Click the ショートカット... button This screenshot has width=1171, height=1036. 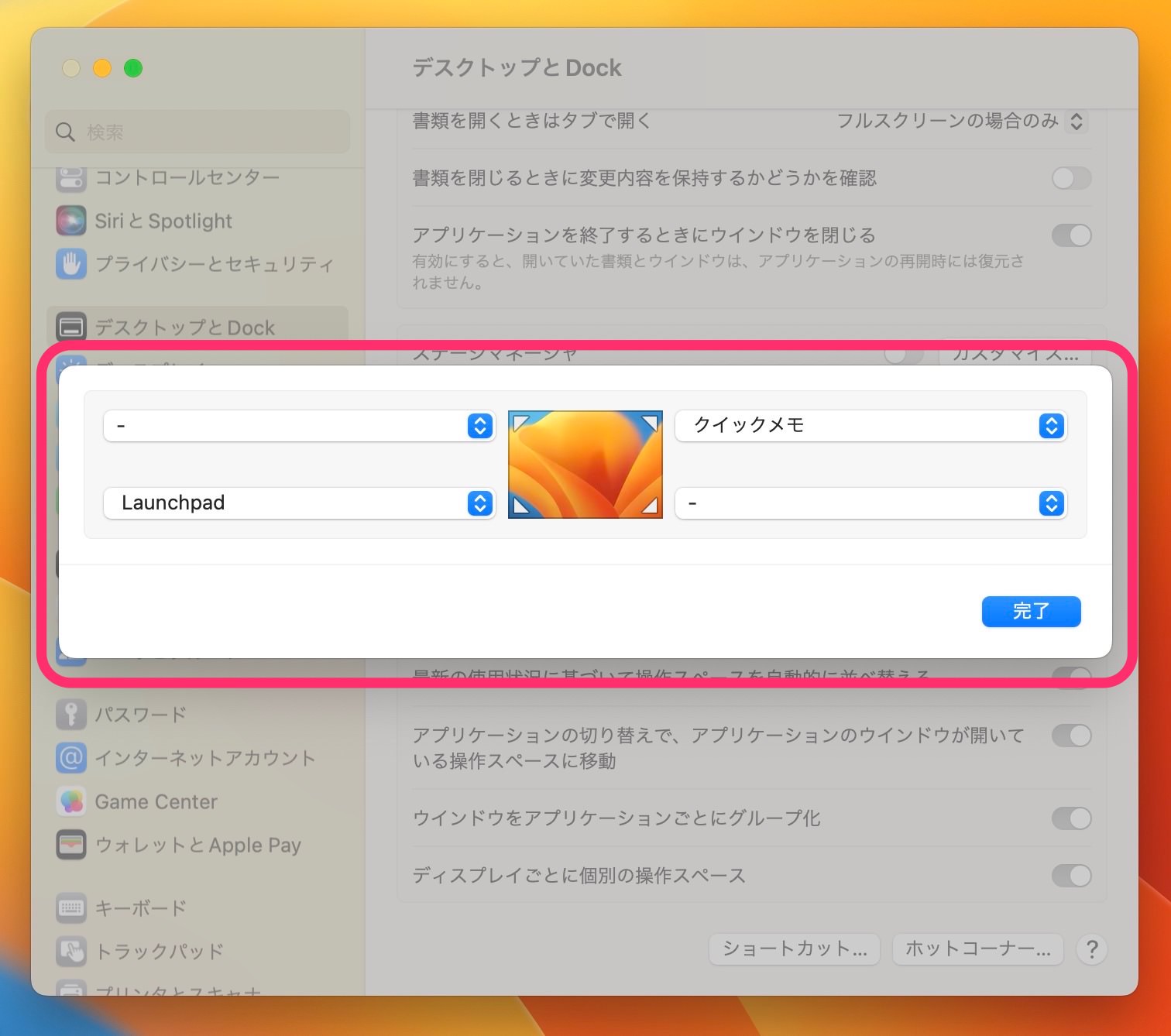point(795,949)
